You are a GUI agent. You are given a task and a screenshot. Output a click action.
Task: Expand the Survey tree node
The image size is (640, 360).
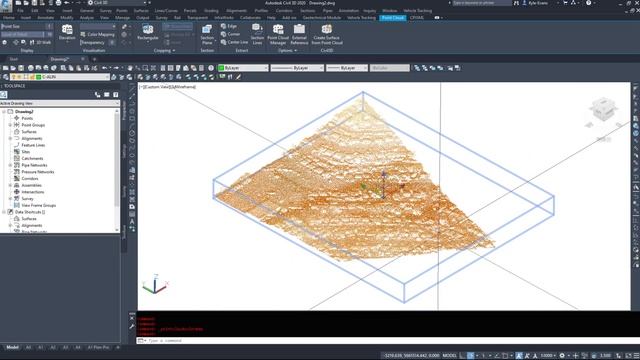tap(10, 198)
